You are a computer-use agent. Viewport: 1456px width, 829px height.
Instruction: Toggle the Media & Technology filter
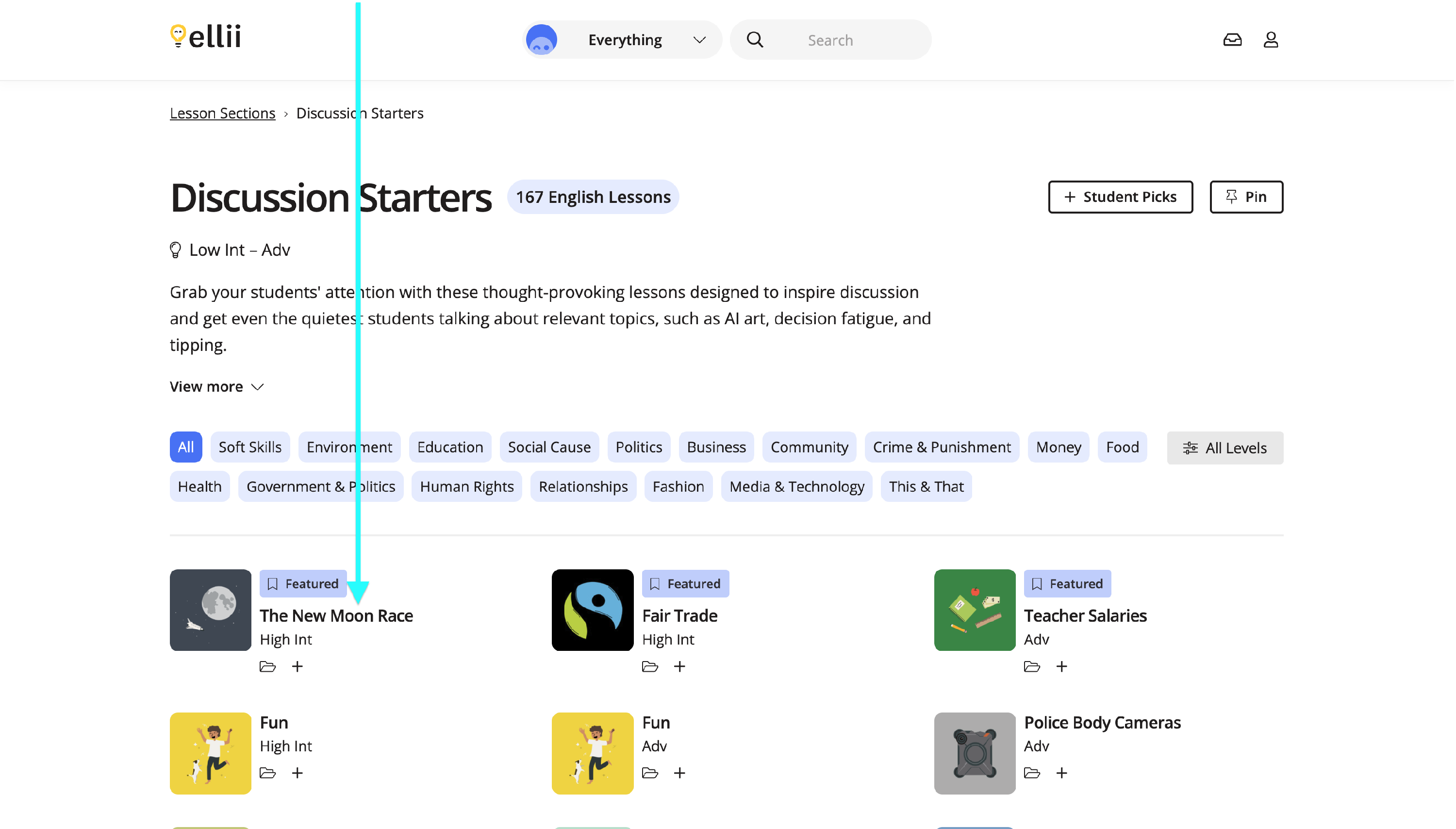click(x=796, y=487)
